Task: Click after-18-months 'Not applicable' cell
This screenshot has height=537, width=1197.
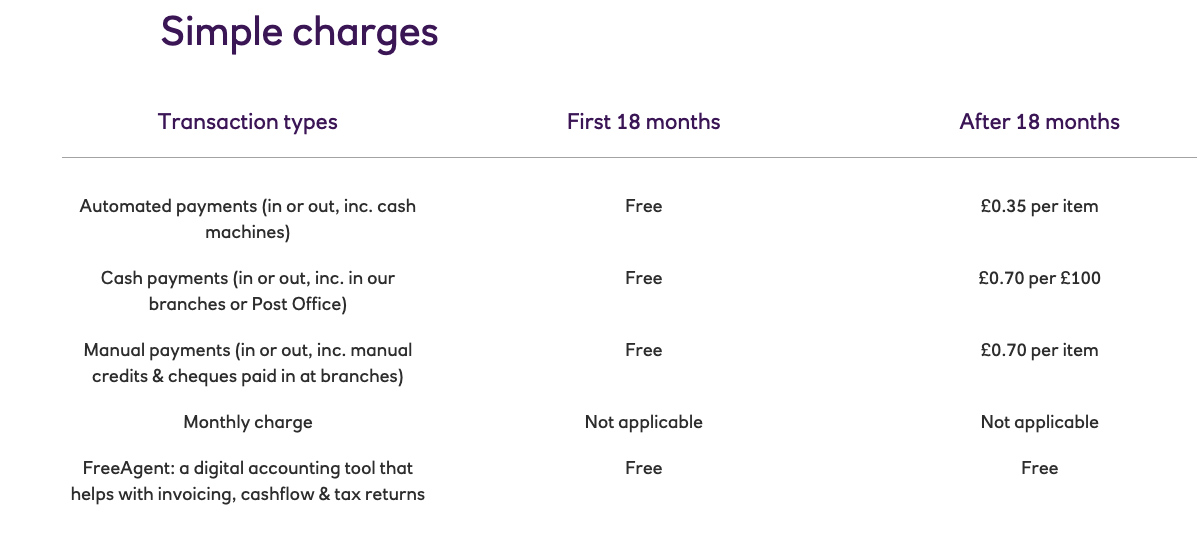Action: pyautogui.click(x=1039, y=422)
